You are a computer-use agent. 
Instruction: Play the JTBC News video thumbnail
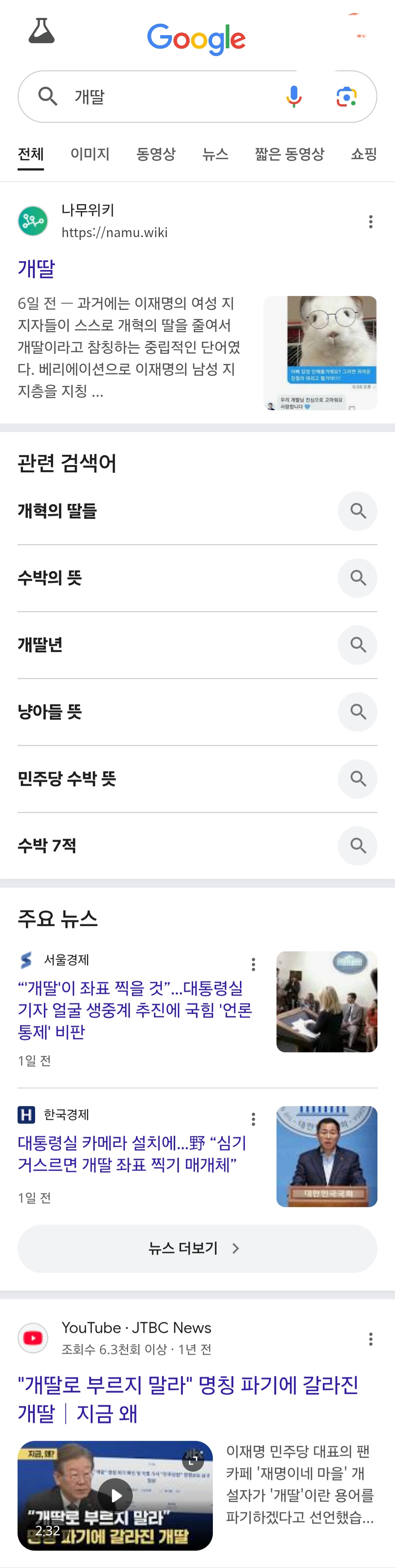click(x=115, y=1495)
